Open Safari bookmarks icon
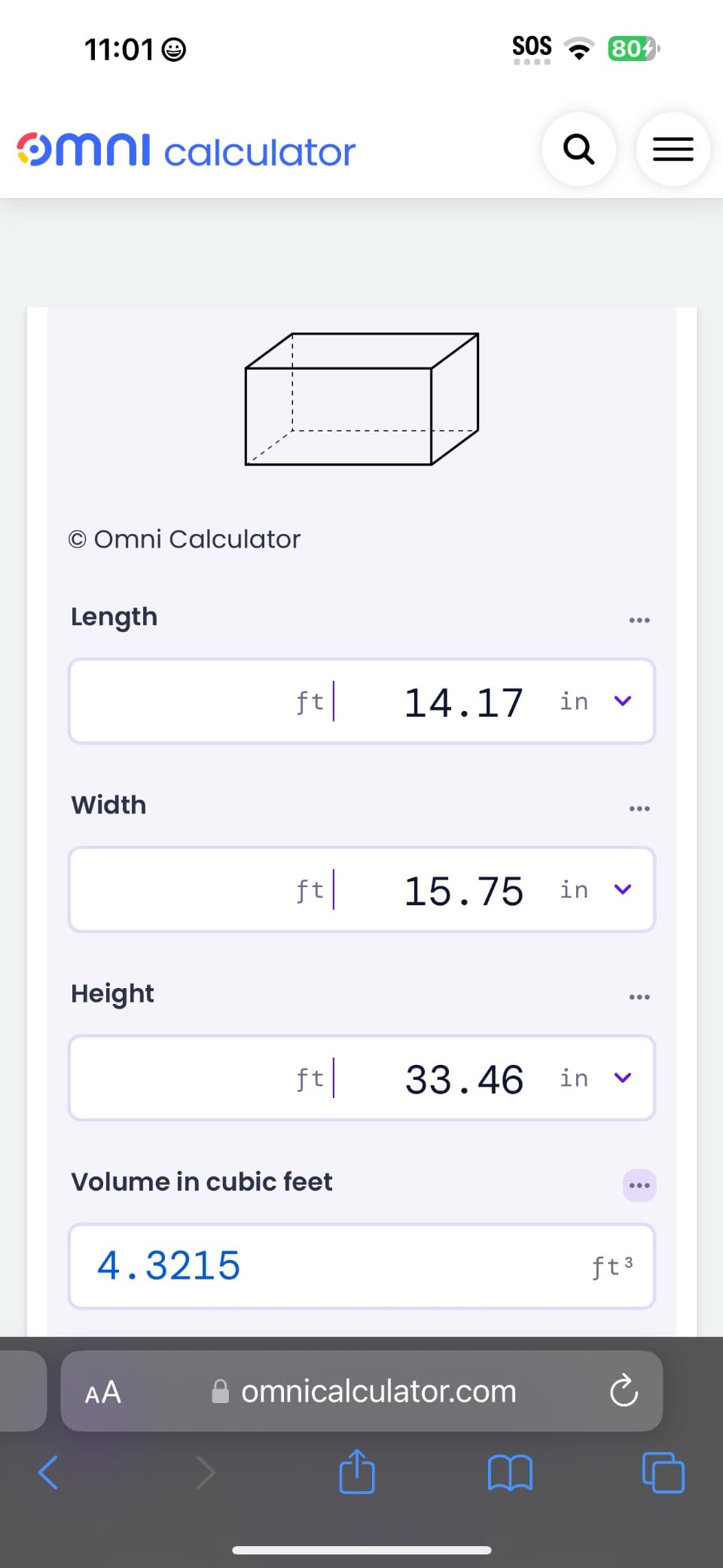Viewport: 723px width, 1568px height. (510, 1472)
